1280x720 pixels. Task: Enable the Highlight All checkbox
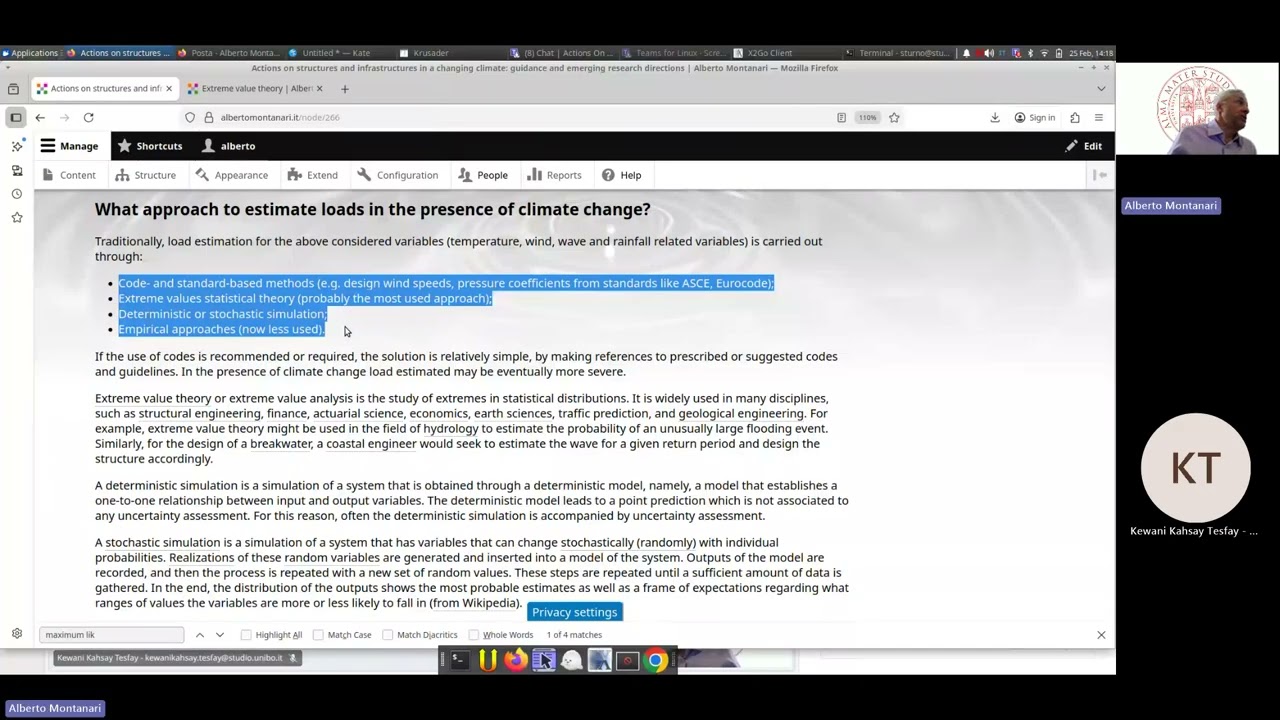click(x=246, y=635)
